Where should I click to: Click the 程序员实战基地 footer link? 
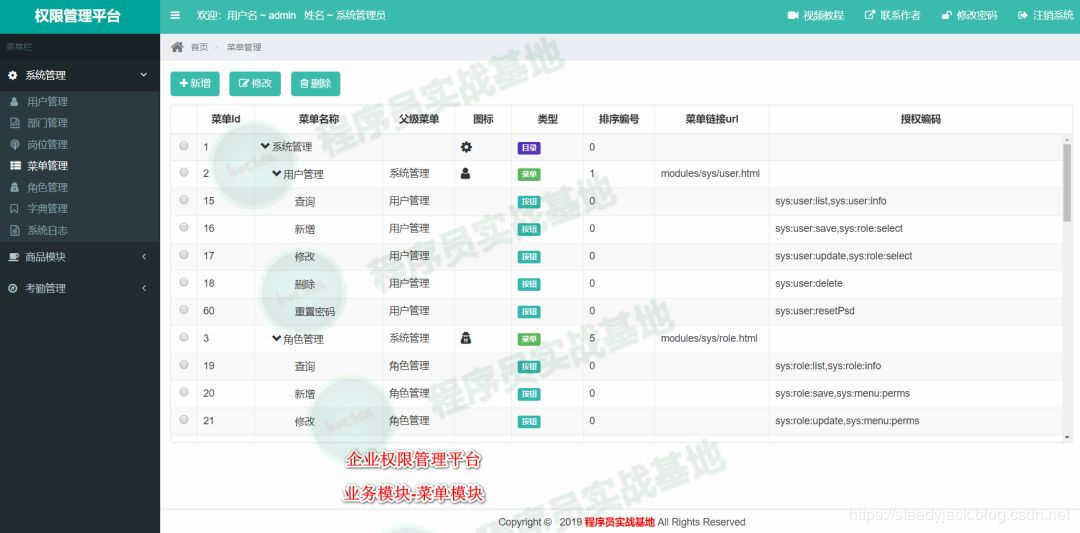tap(619, 522)
